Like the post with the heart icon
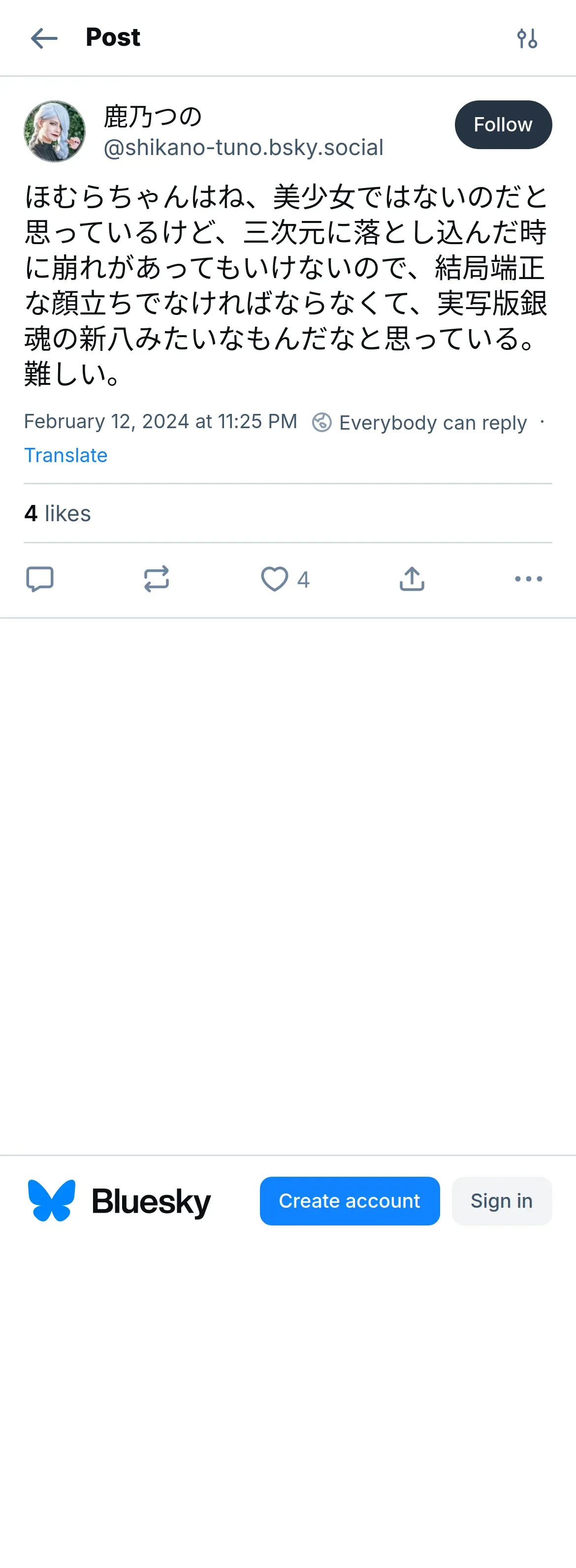Image resolution: width=576 pixels, height=1568 pixels. coord(275,579)
